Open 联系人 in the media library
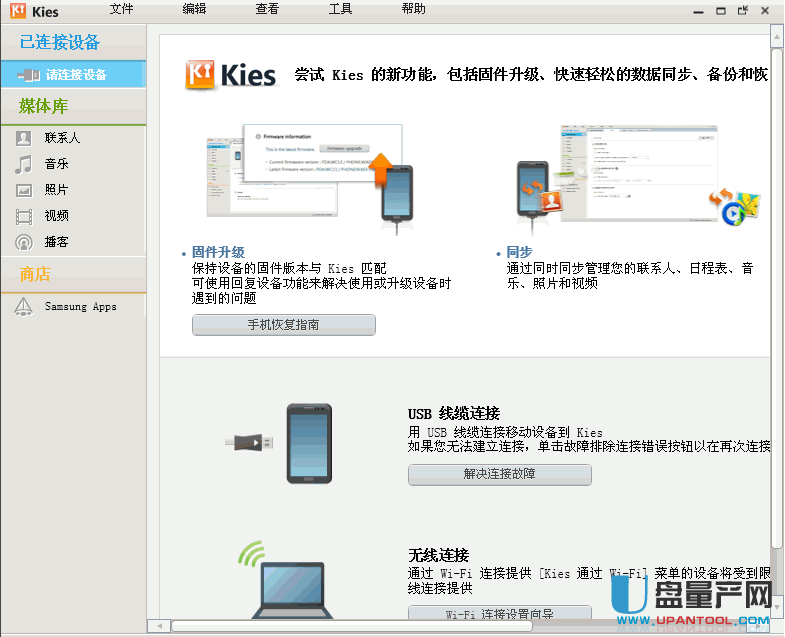The height and width of the screenshot is (637, 785). pyautogui.click(x=62, y=138)
